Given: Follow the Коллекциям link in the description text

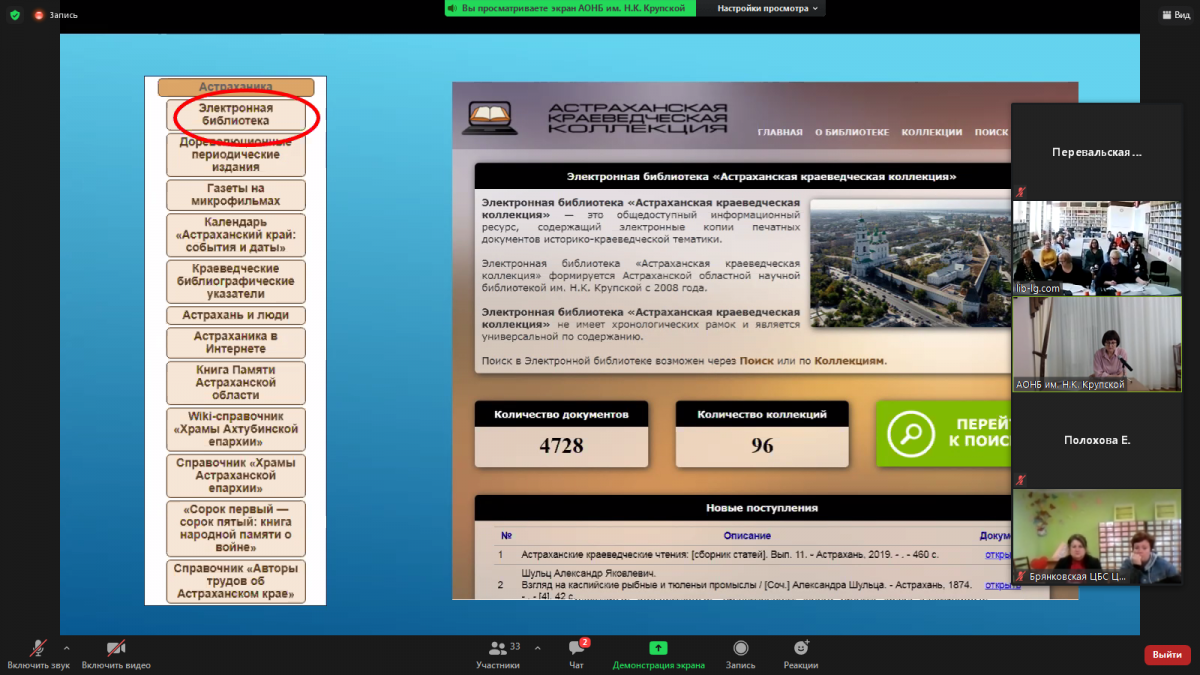Looking at the screenshot, I should click(850, 361).
